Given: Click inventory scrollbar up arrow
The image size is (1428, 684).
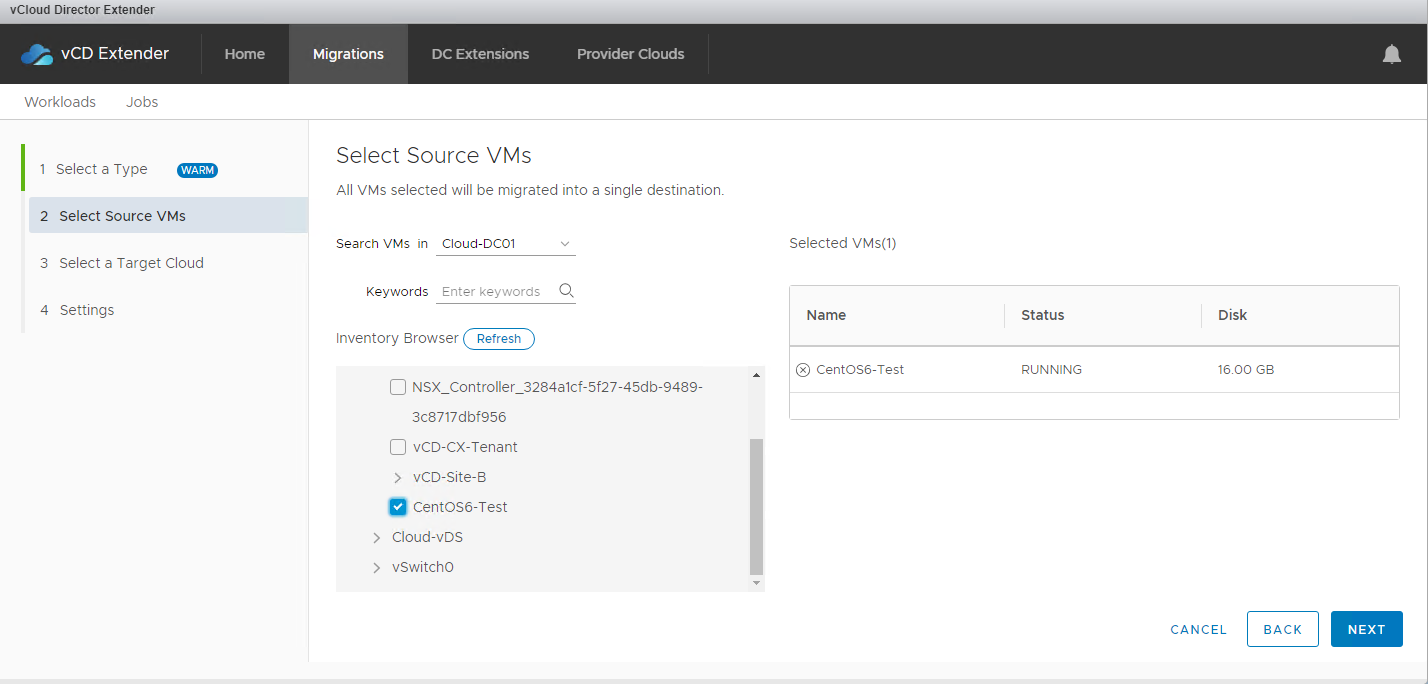Looking at the screenshot, I should tap(756, 376).
